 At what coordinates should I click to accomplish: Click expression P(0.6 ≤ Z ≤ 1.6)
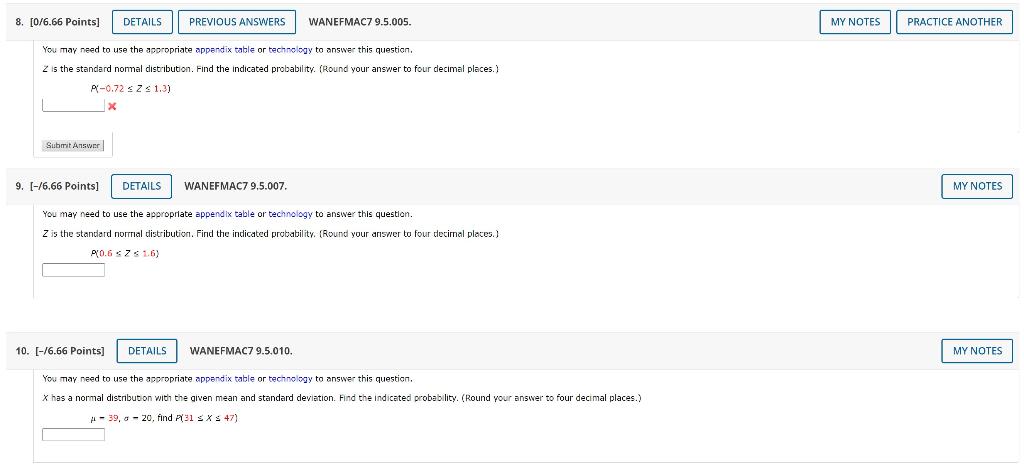[125, 253]
